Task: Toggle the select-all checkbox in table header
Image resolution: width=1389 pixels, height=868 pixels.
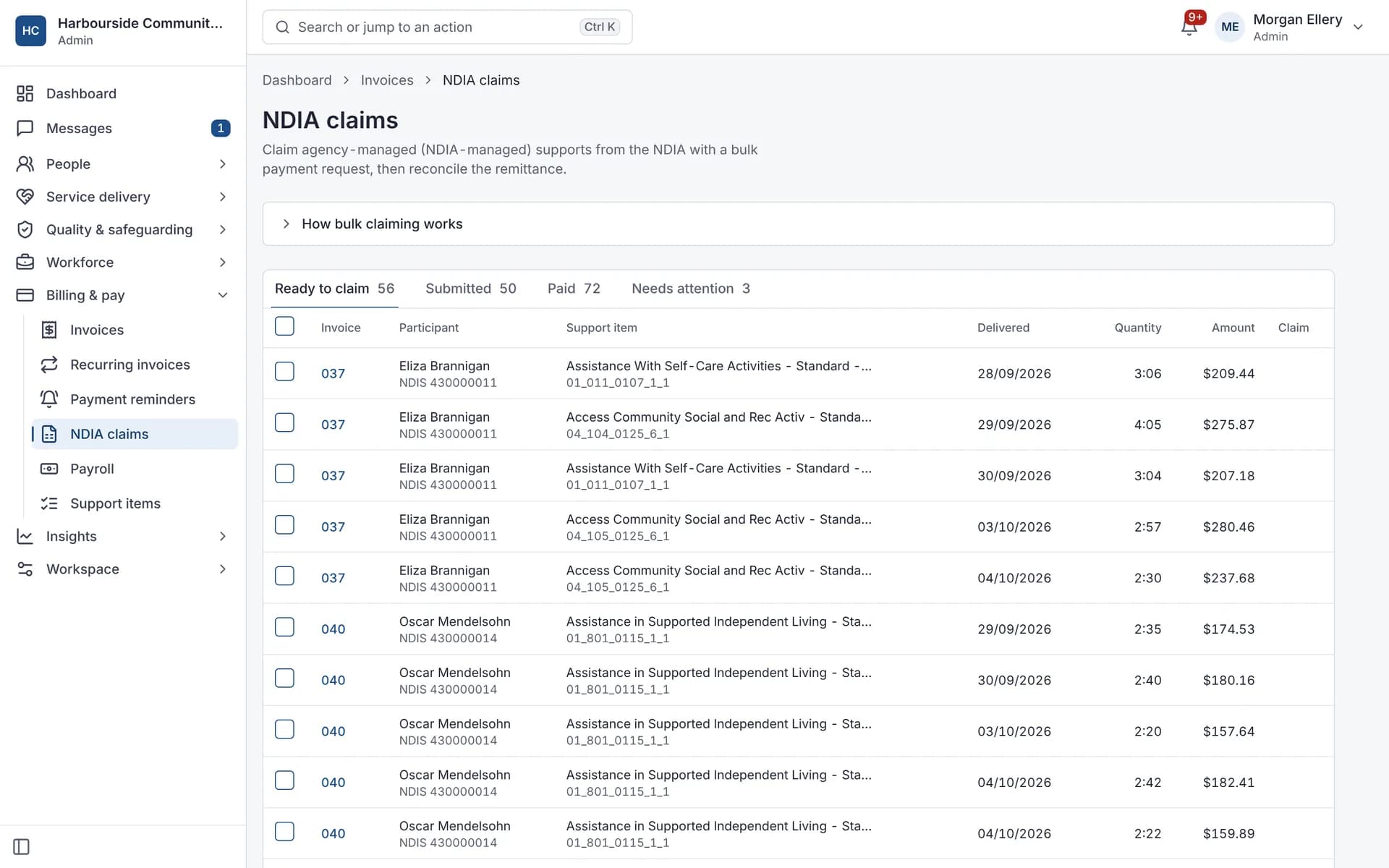Action: pos(284,326)
